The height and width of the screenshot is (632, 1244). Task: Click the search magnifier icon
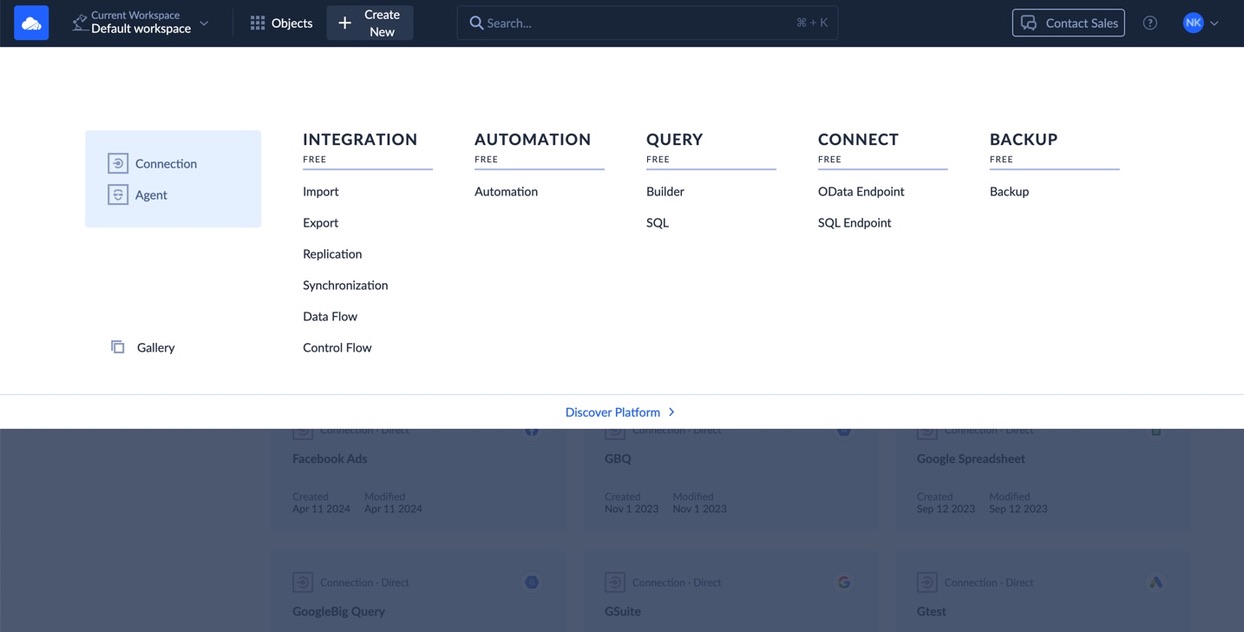[x=476, y=23]
